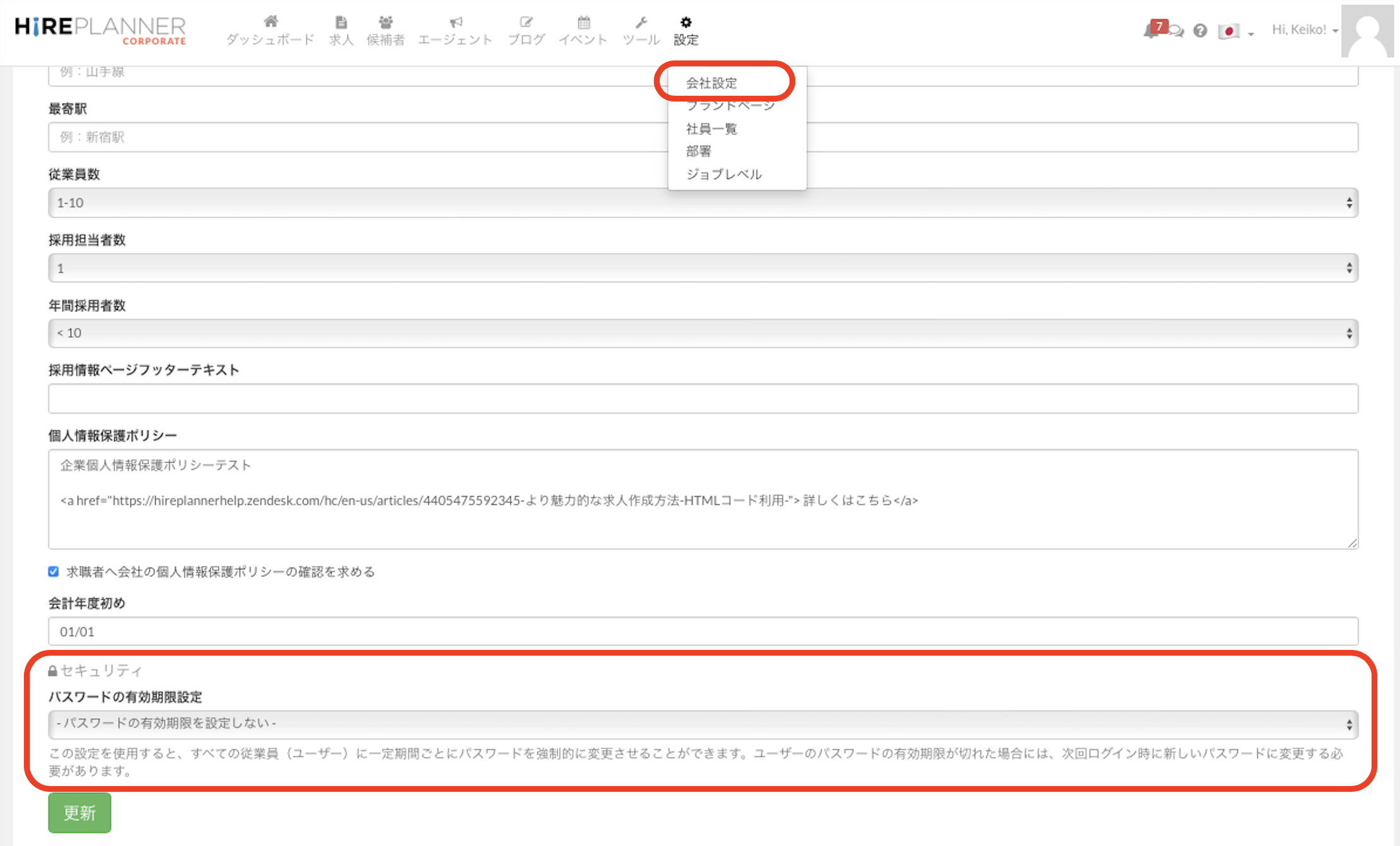Toggle privacy policy confirmation checkbox
Screen dimensions: 1400x846
click(x=54, y=571)
